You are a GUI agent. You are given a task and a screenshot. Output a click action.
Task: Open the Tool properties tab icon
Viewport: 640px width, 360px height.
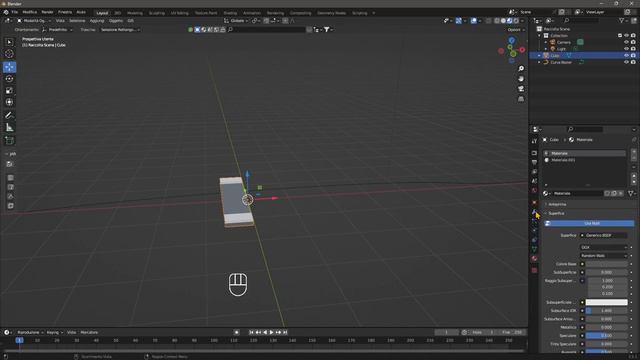pyautogui.click(x=534, y=141)
